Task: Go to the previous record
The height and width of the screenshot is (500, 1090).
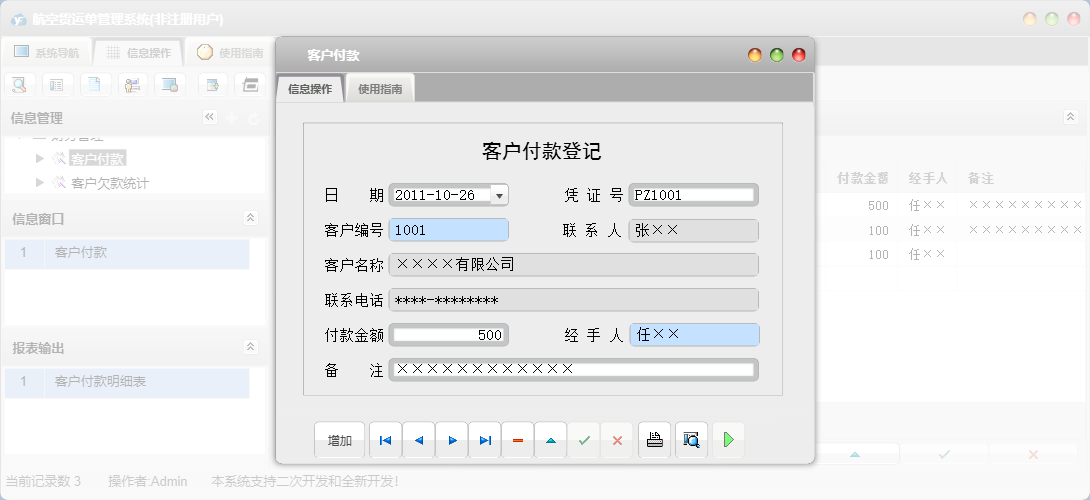Action: pyautogui.click(x=418, y=440)
